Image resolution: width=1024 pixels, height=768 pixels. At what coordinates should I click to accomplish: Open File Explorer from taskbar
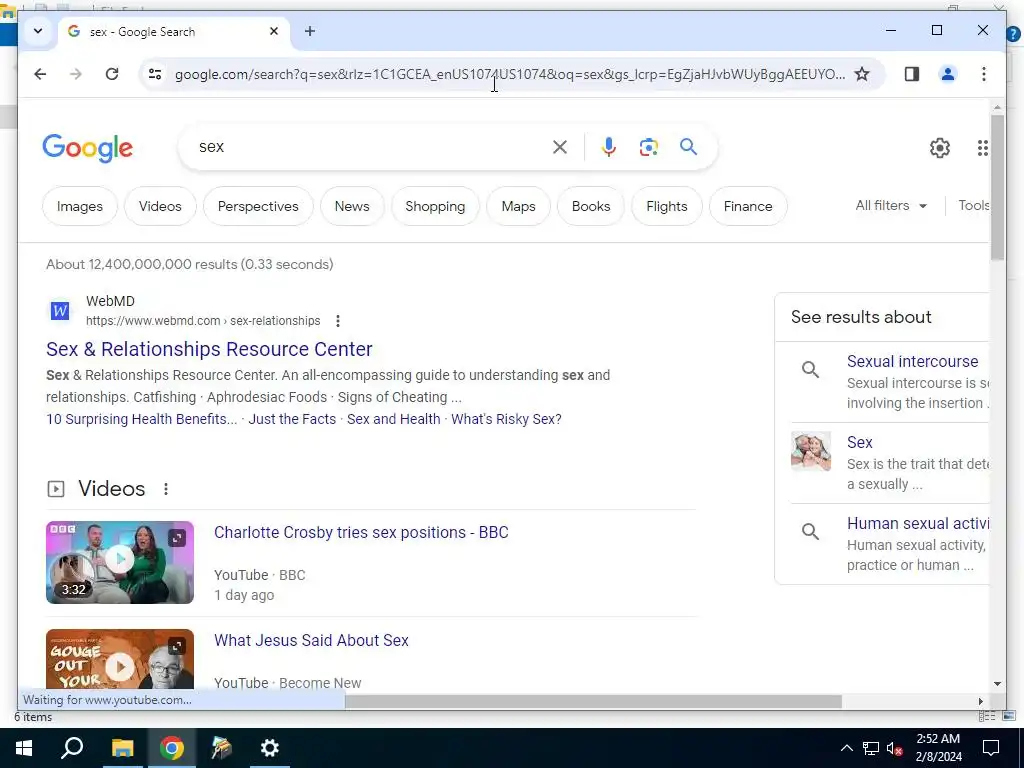pos(122,748)
